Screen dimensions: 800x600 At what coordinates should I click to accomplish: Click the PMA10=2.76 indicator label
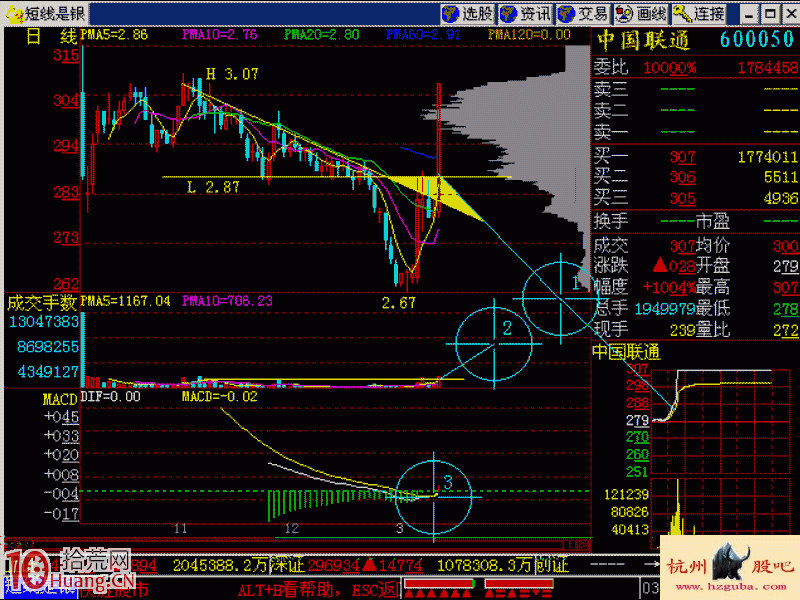(220, 35)
